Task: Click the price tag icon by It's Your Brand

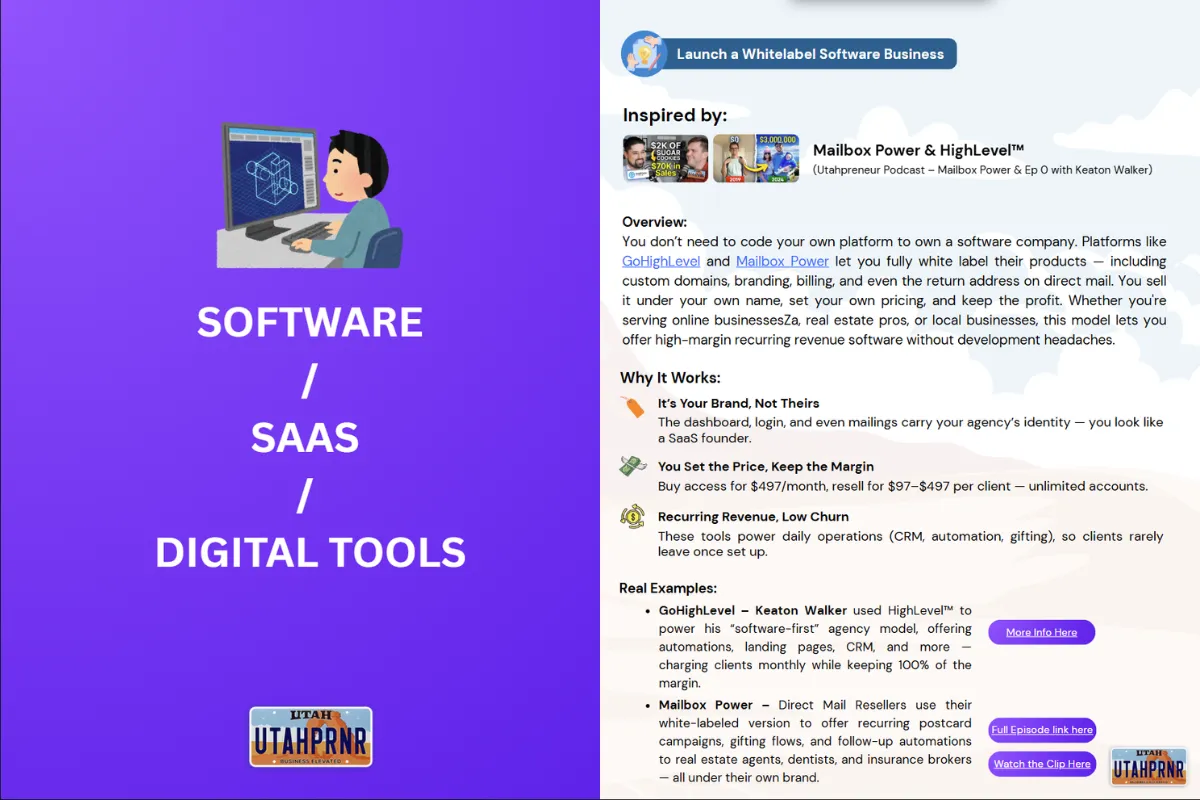Action: (632, 407)
